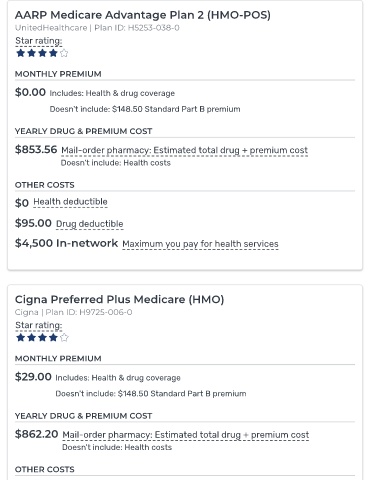
Task: Select Cigna Preferred Plus Medicare plan title
Action: [x=119, y=299]
